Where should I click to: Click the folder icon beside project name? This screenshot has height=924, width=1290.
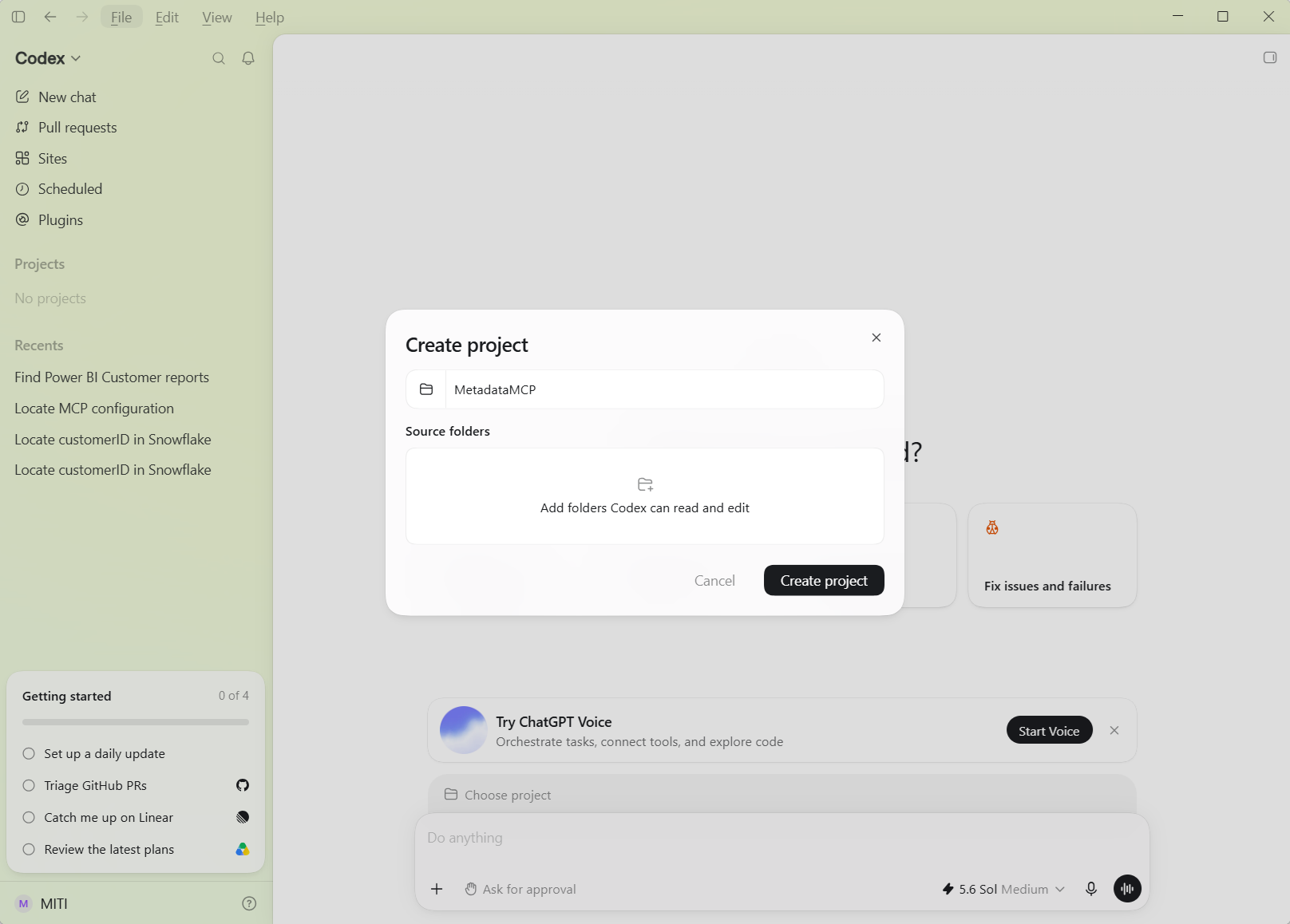pos(426,389)
